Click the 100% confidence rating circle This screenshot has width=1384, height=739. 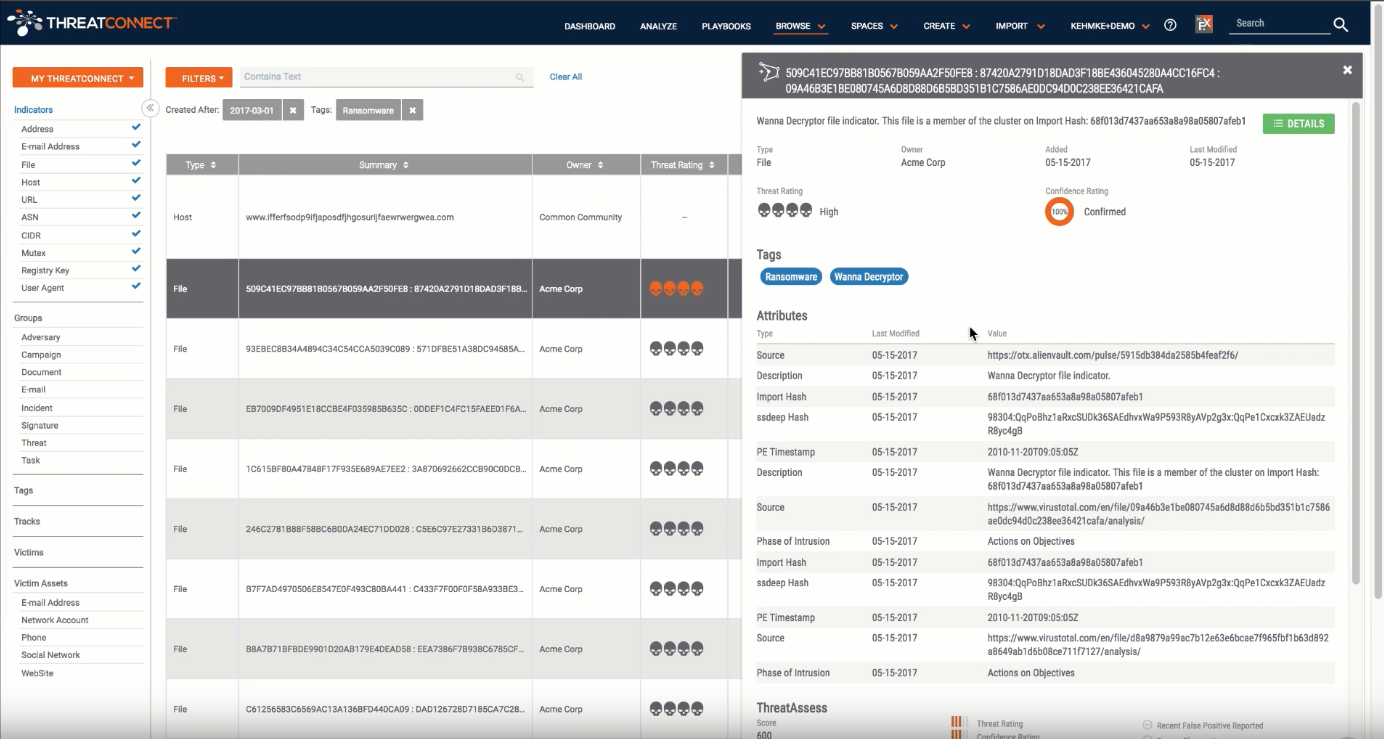[x=1059, y=212]
